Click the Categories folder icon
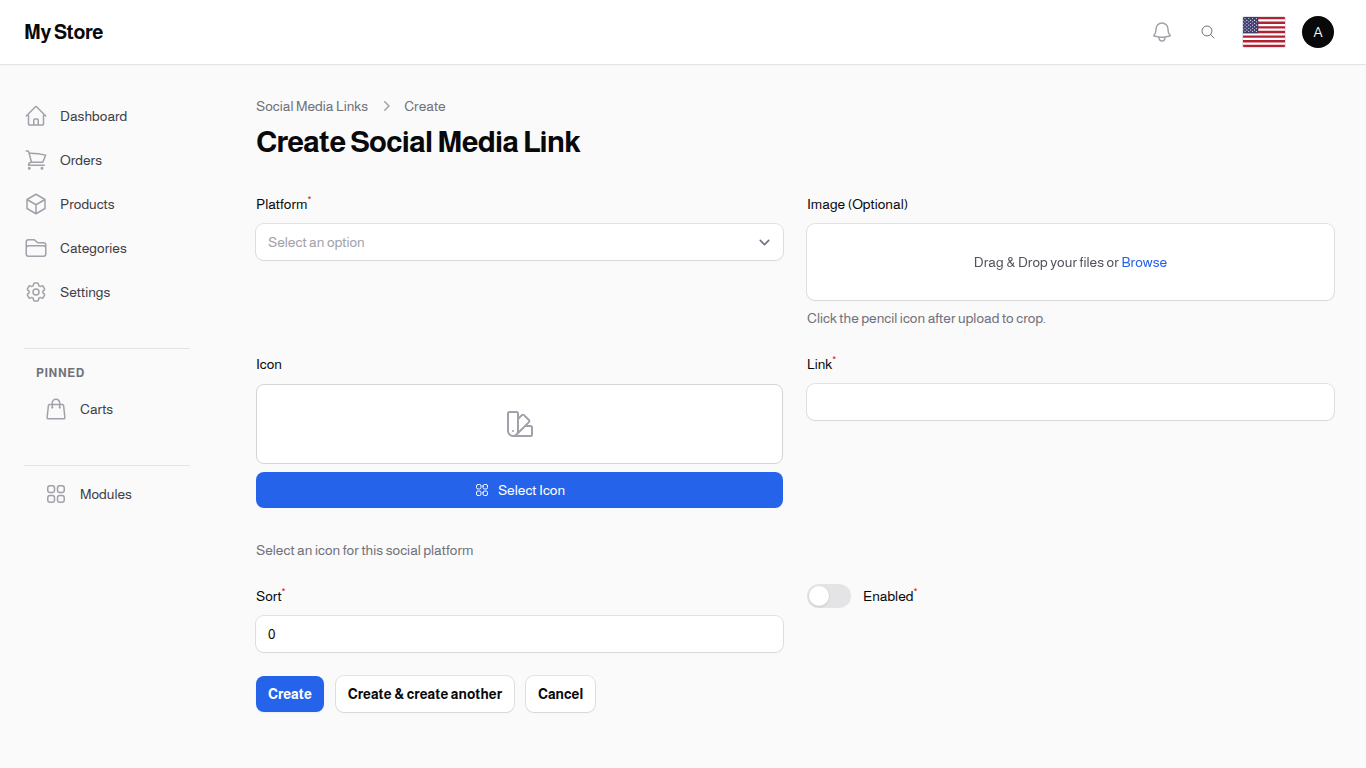This screenshot has height=768, width=1366. (x=36, y=248)
